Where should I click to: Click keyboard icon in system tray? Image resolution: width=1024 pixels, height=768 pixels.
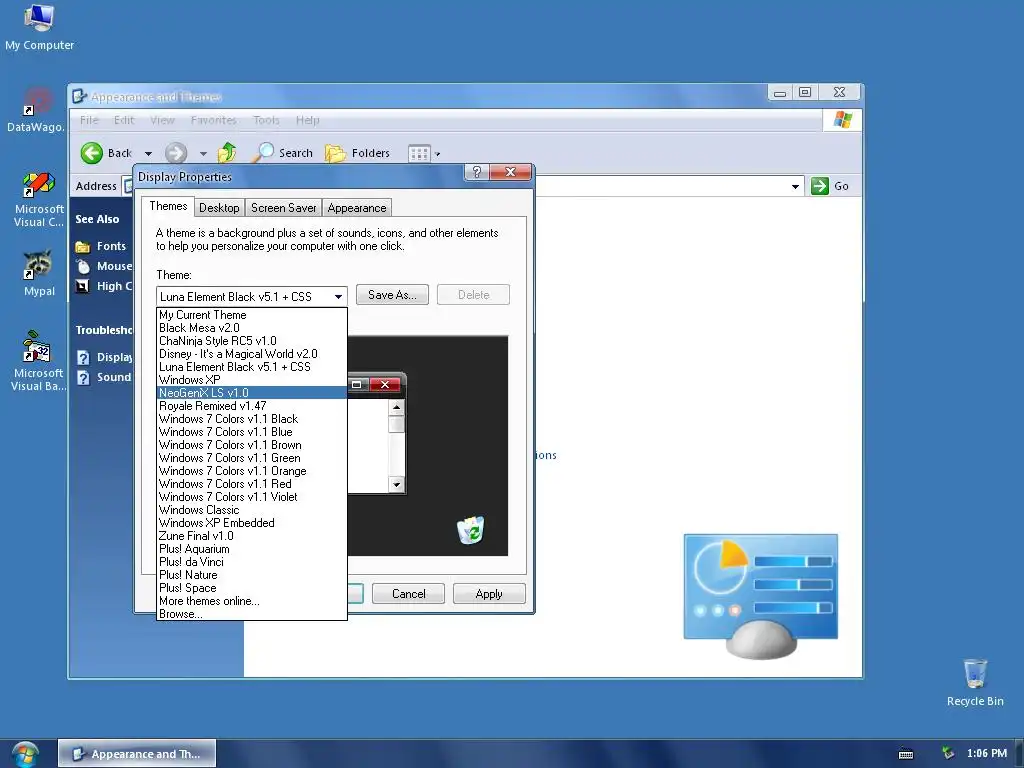906,754
